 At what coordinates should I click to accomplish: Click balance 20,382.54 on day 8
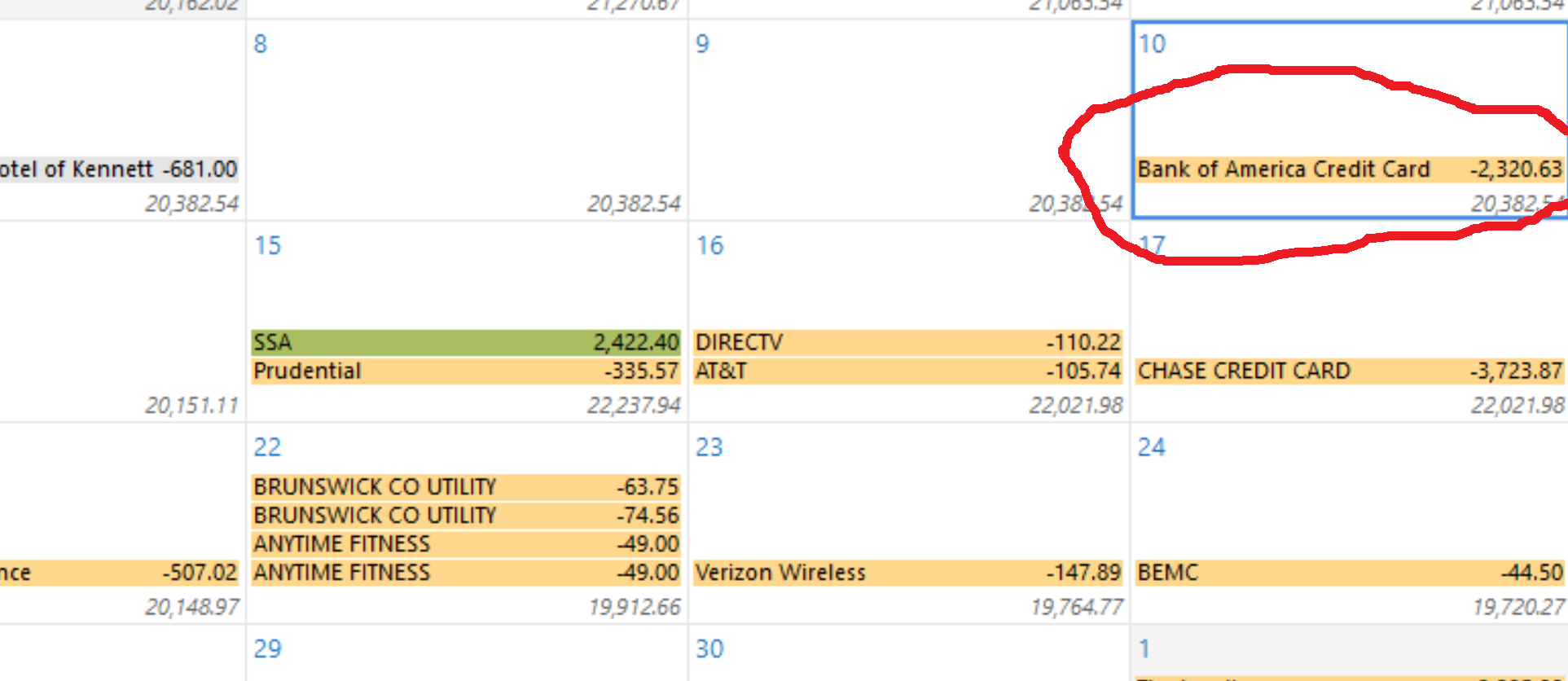click(634, 204)
